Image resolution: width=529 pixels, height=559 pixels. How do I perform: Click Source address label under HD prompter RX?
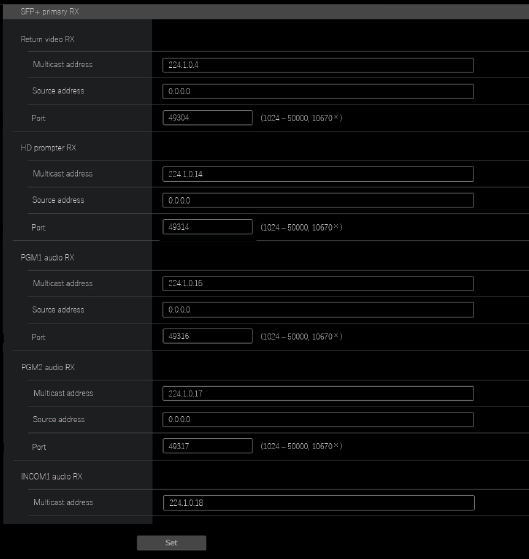[58, 200]
